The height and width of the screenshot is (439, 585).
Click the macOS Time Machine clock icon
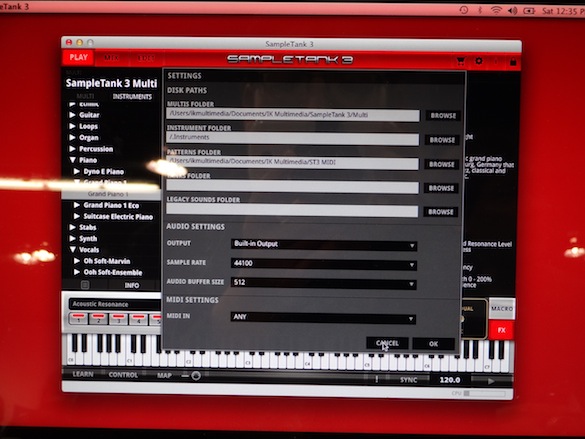[x=464, y=10]
